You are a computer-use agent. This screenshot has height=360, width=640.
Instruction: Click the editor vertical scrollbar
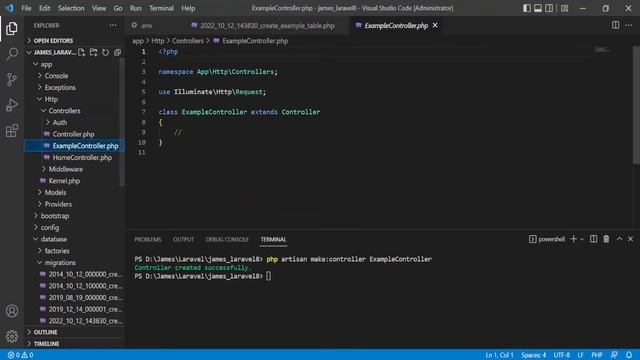coord(636,104)
